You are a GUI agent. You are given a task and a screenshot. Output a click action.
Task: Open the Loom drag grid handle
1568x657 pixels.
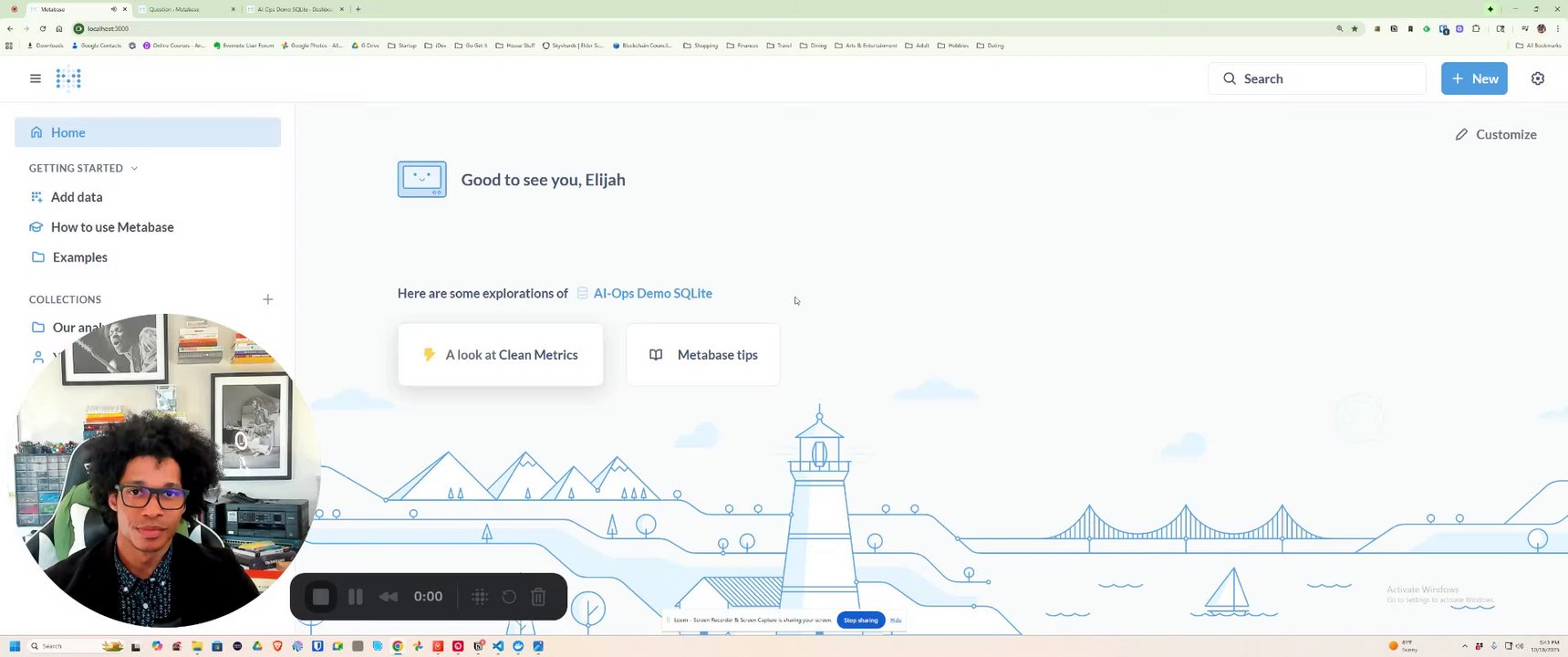click(480, 597)
